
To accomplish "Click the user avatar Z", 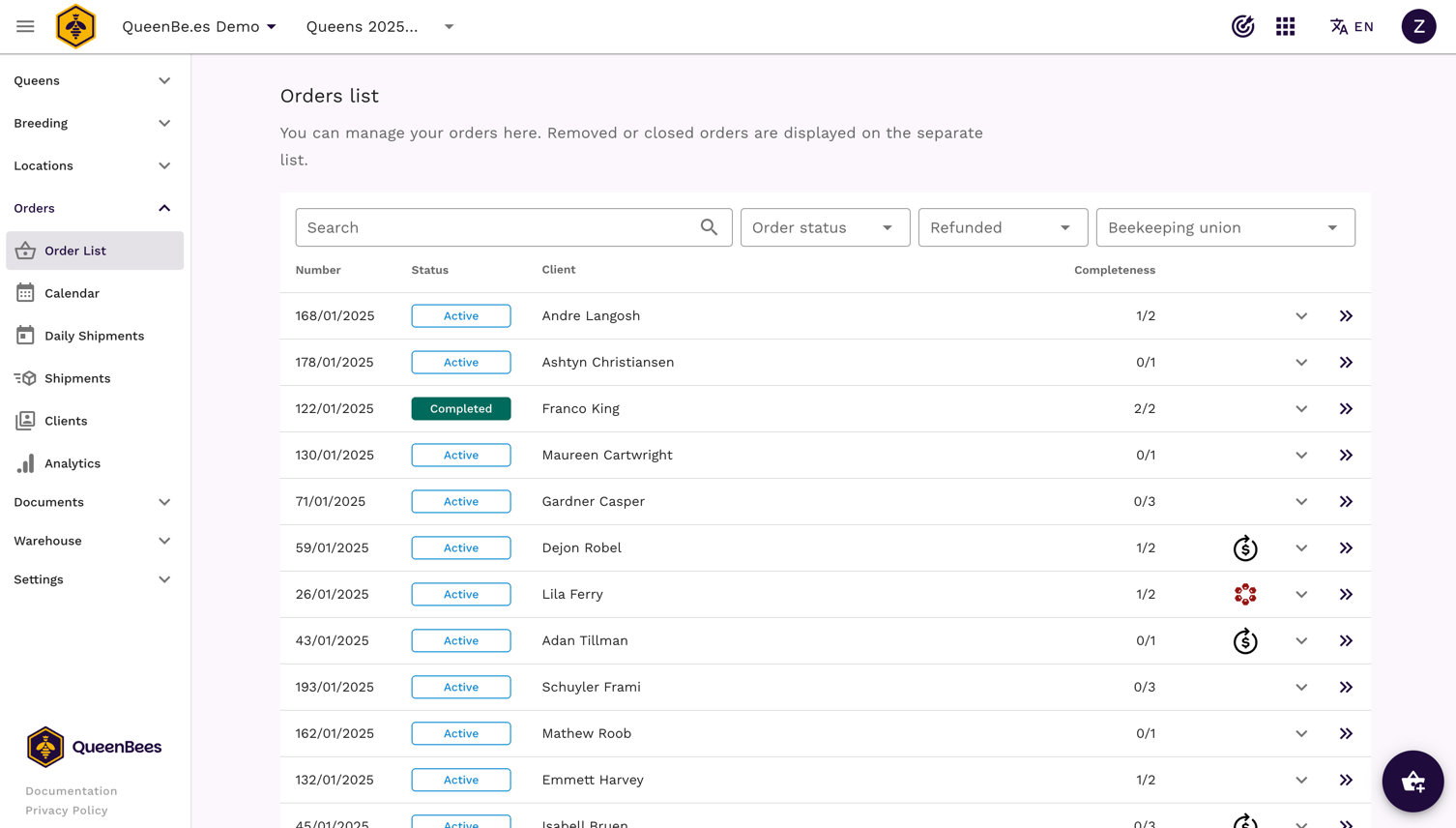I will [x=1418, y=26].
